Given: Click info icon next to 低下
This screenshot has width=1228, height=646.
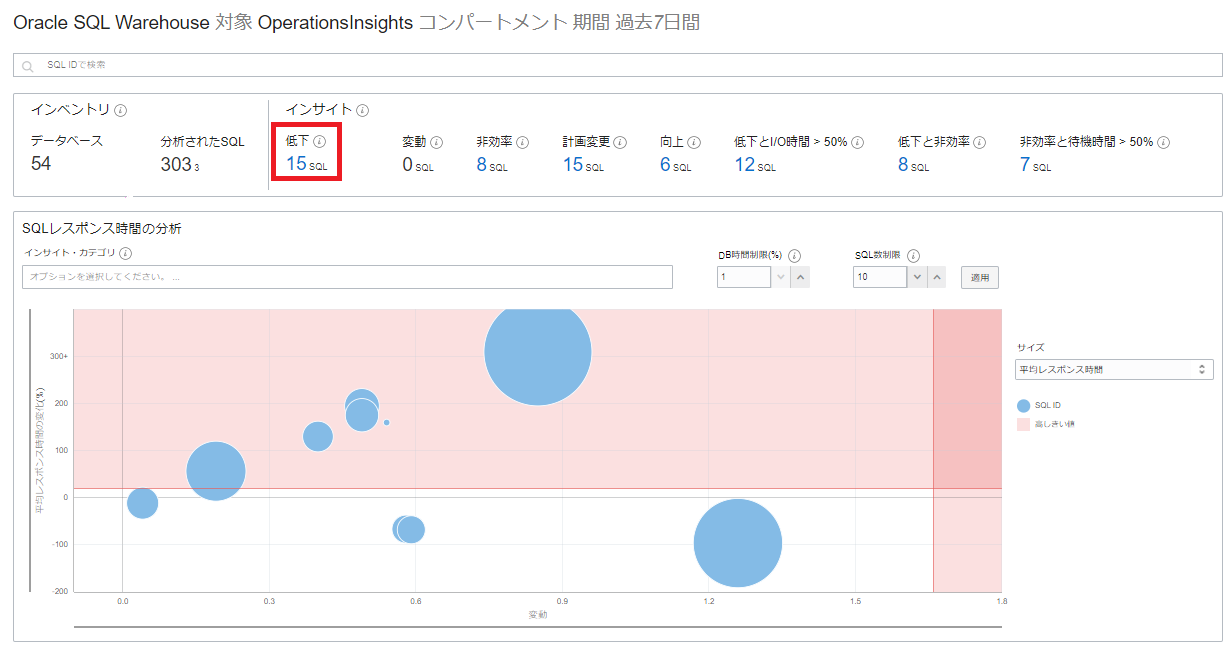Looking at the screenshot, I should (320, 142).
